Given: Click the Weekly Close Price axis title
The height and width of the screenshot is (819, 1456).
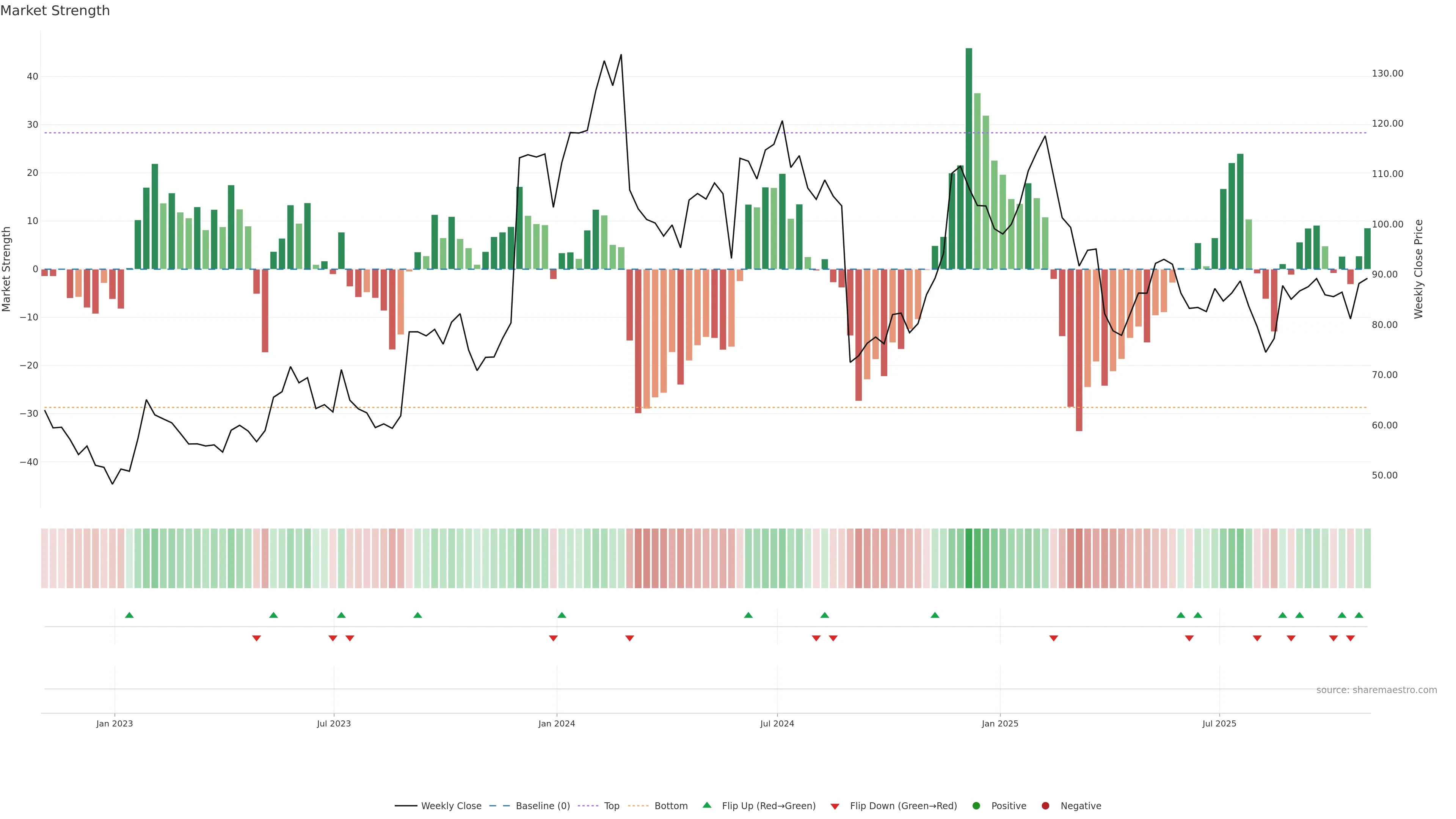Looking at the screenshot, I should click(1419, 269).
